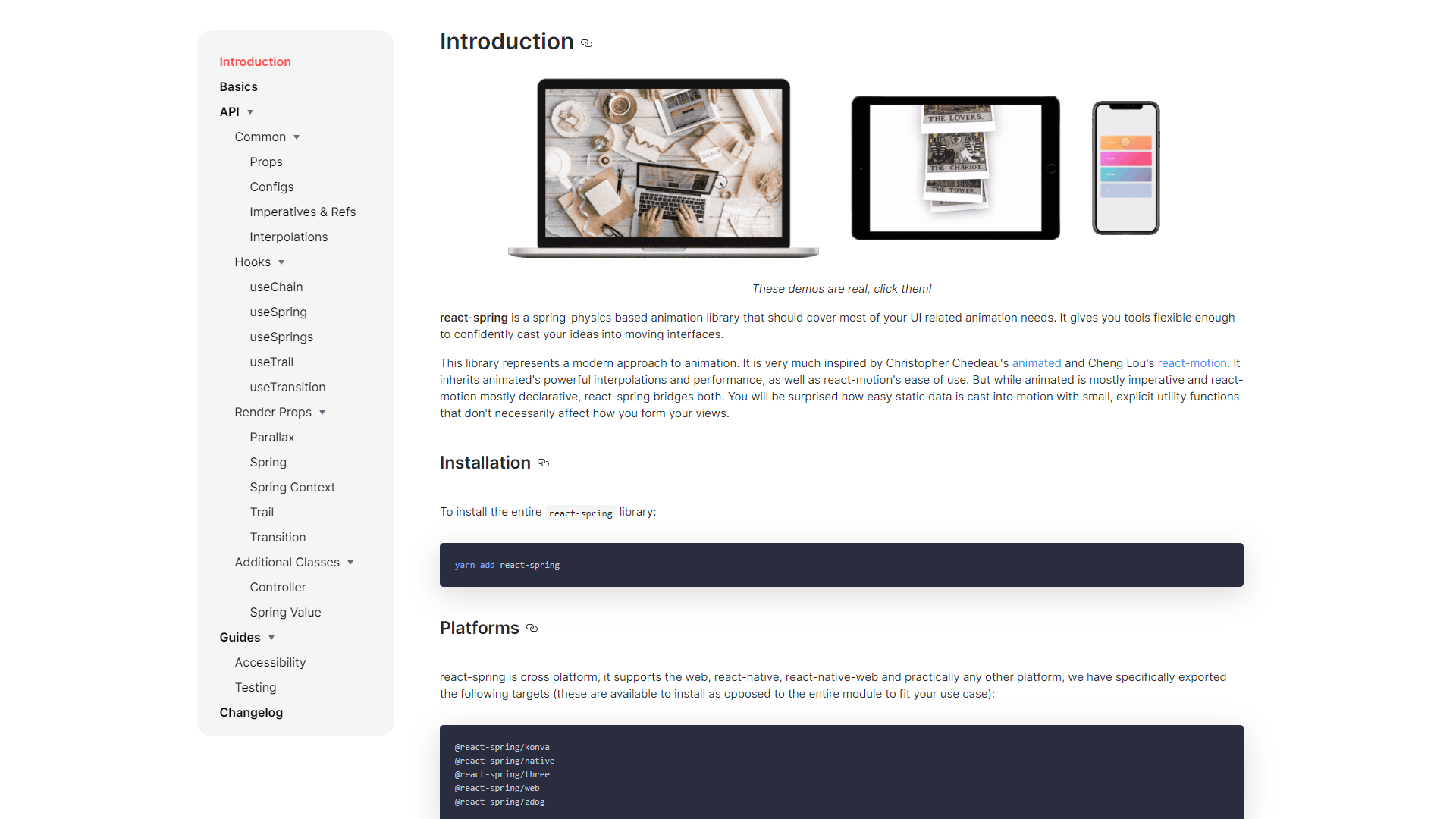Open the phone colored list demo
Screen dimensions: 1456x819
click(x=1126, y=168)
